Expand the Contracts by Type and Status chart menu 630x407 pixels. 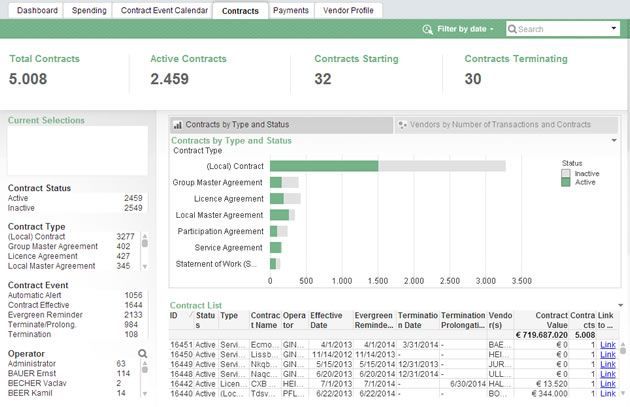tap(614, 140)
